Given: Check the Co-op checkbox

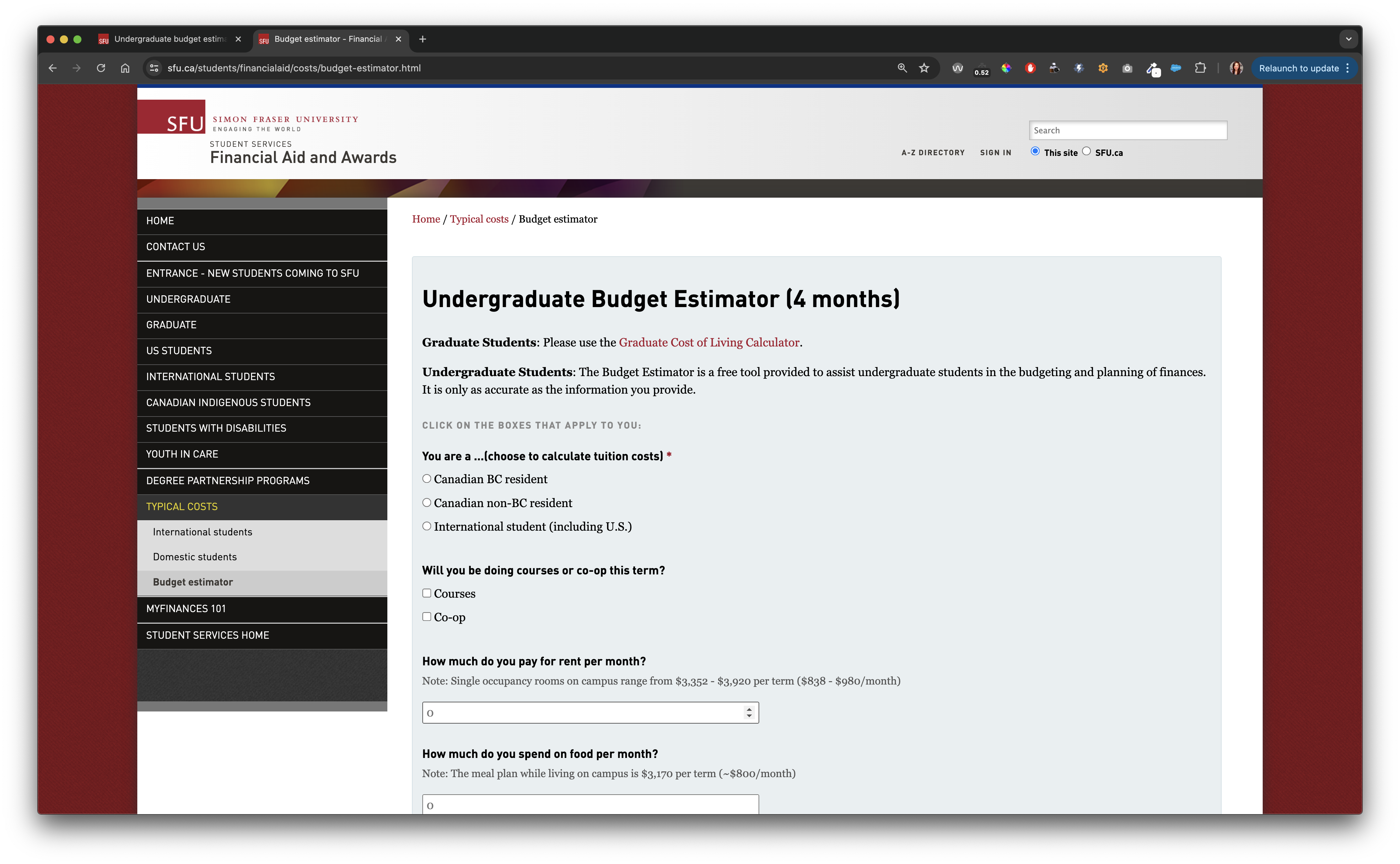Looking at the screenshot, I should pos(426,617).
